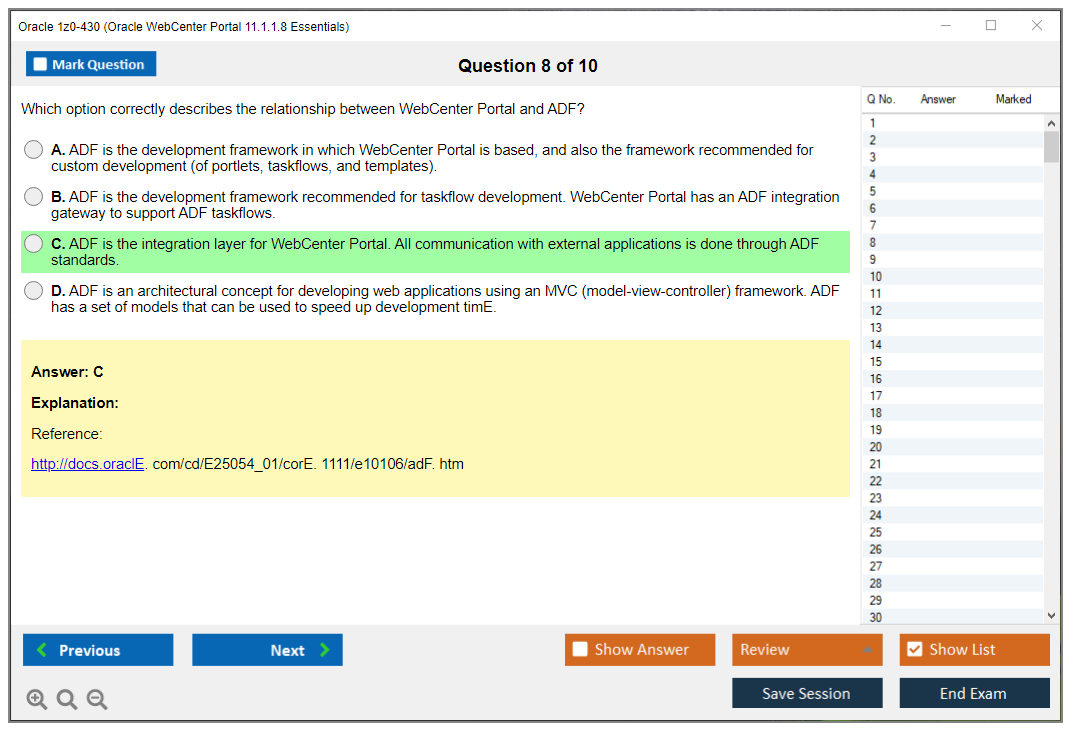Uncheck the Show List checkbox
Screen dimensions: 1075x735
click(x=914, y=650)
